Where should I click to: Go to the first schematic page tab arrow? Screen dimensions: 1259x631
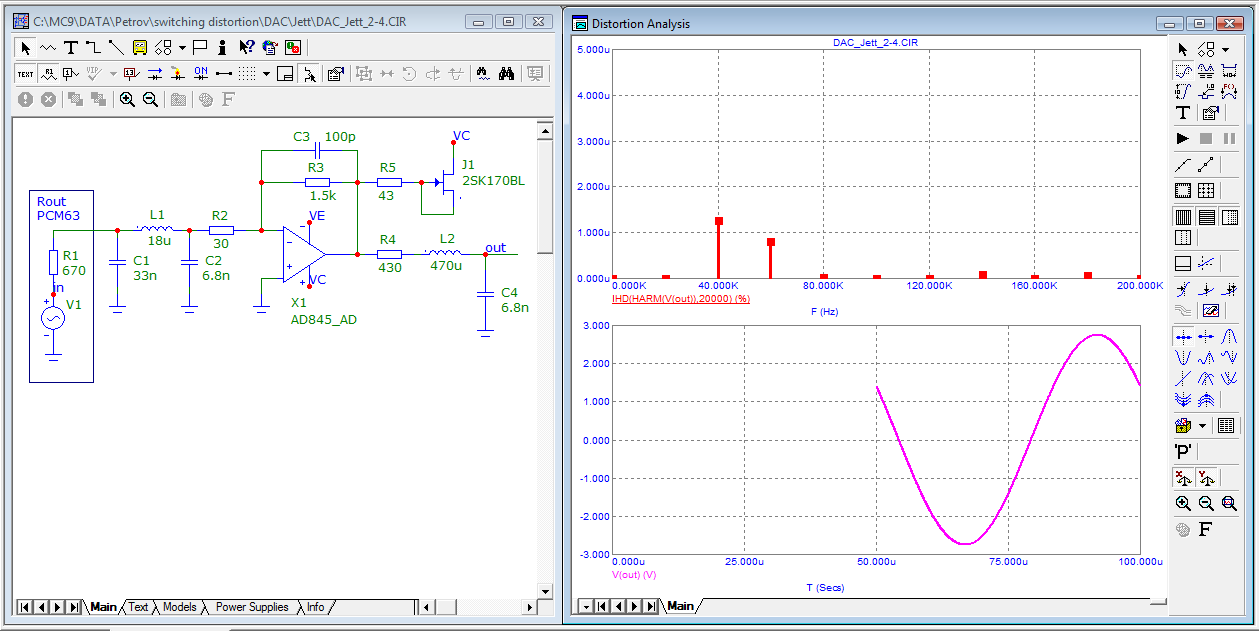24,607
